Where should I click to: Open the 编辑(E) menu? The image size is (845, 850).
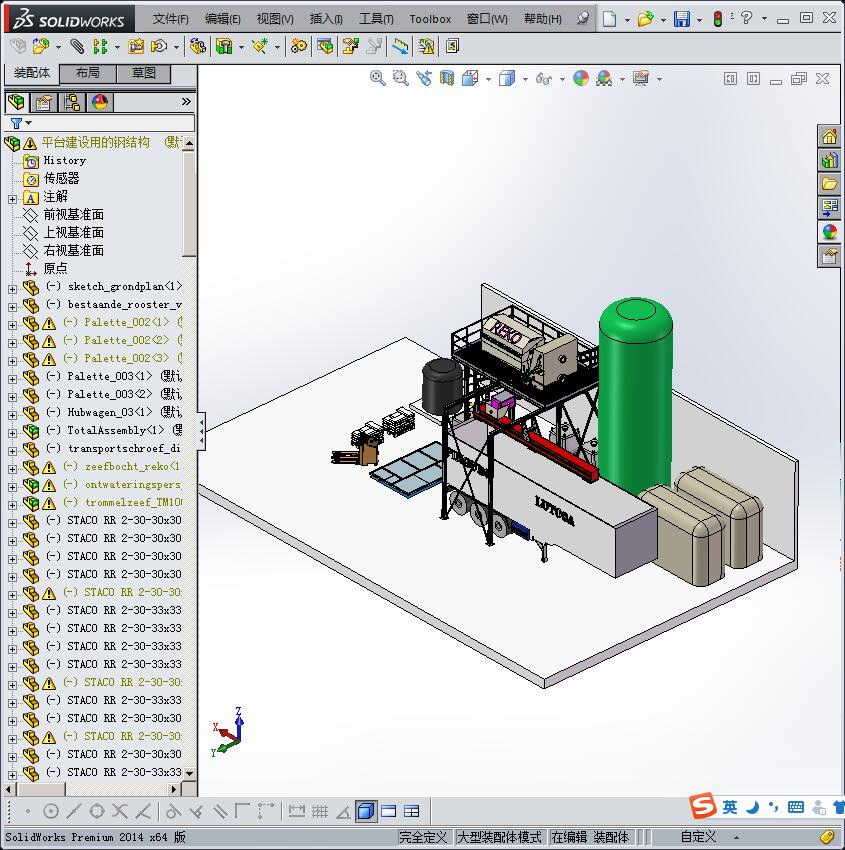(x=223, y=19)
